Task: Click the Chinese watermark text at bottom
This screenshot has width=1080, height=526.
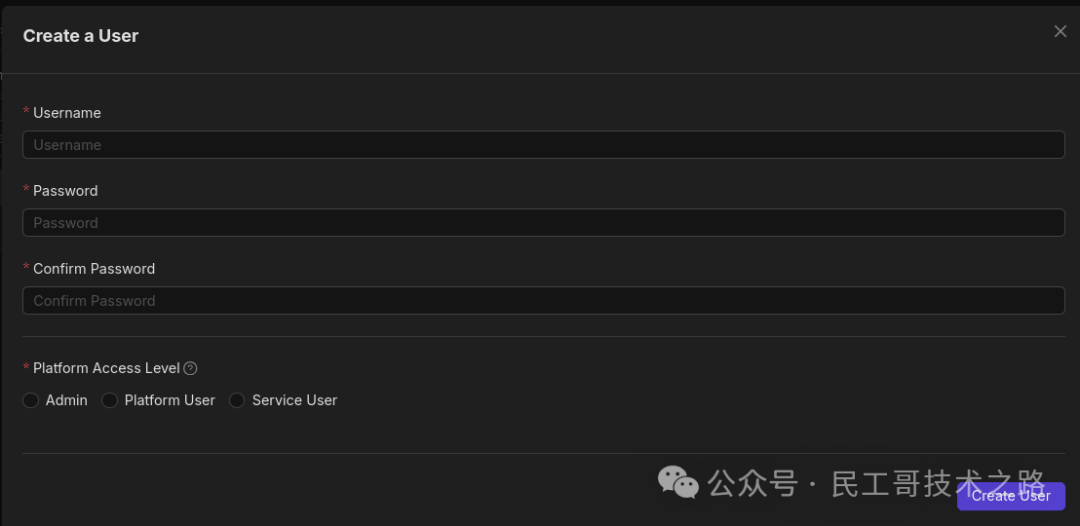Action: point(875,484)
